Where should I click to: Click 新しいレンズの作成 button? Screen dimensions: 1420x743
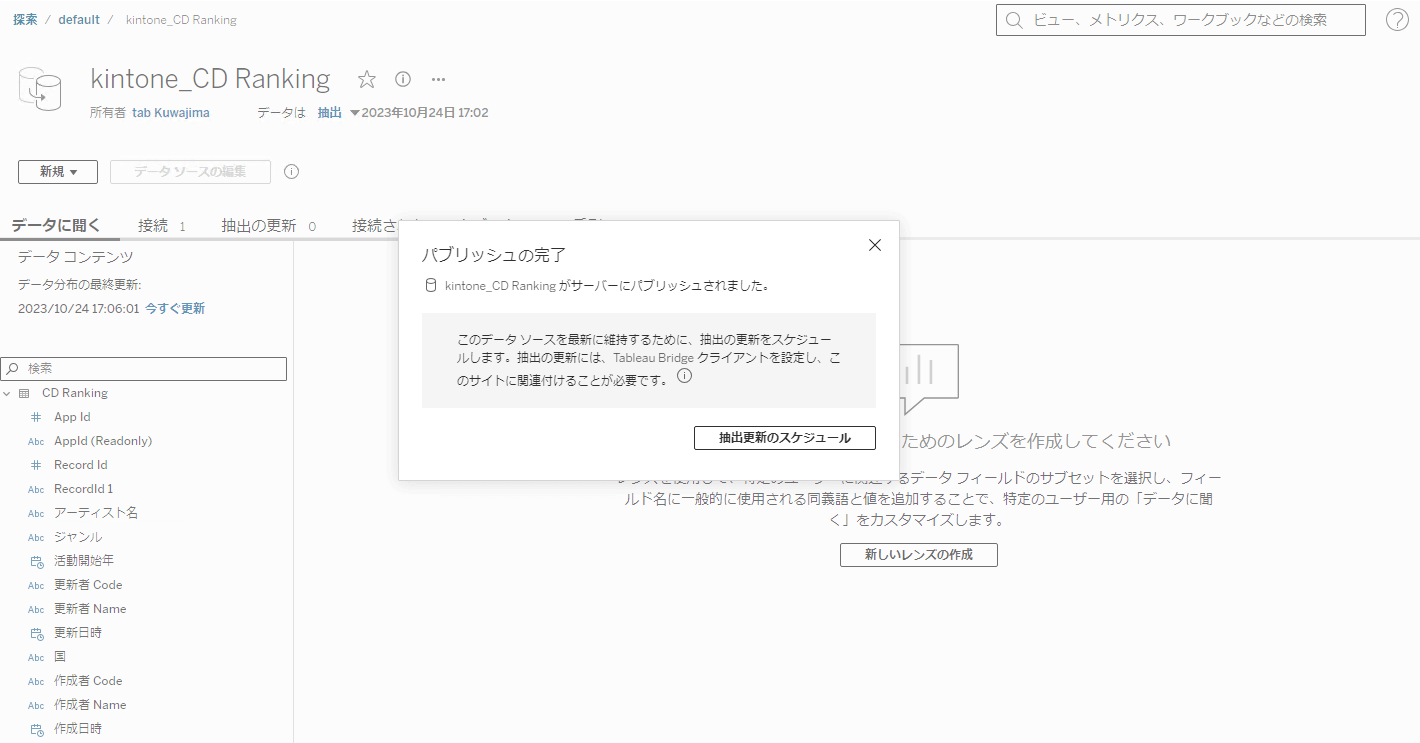point(919,554)
